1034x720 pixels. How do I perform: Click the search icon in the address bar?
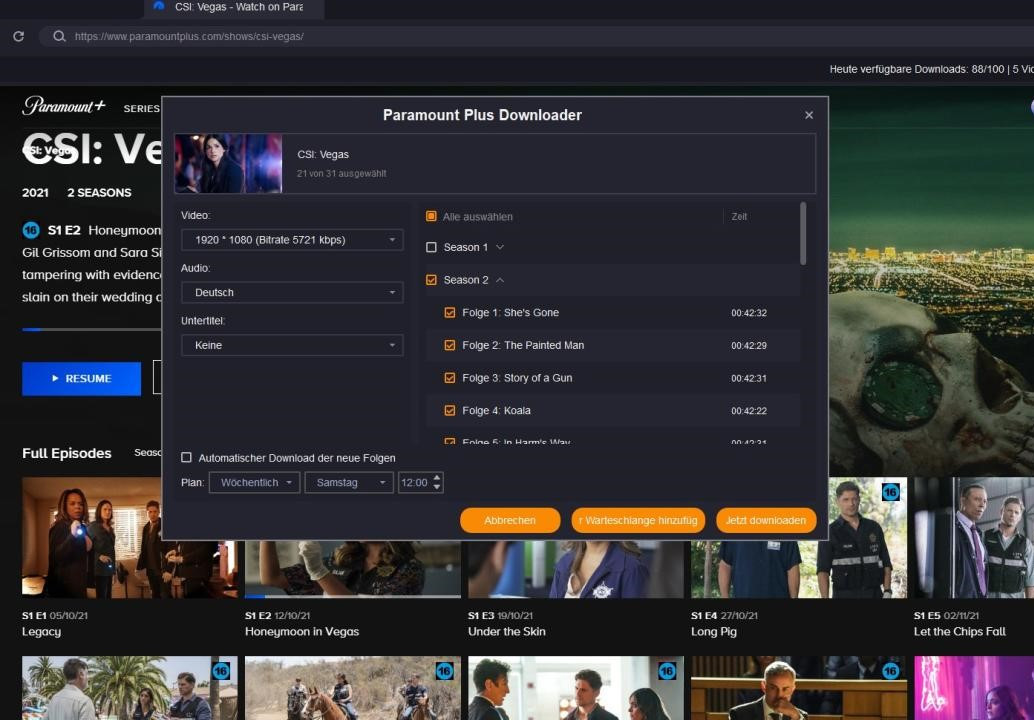[x=59, y=36]
